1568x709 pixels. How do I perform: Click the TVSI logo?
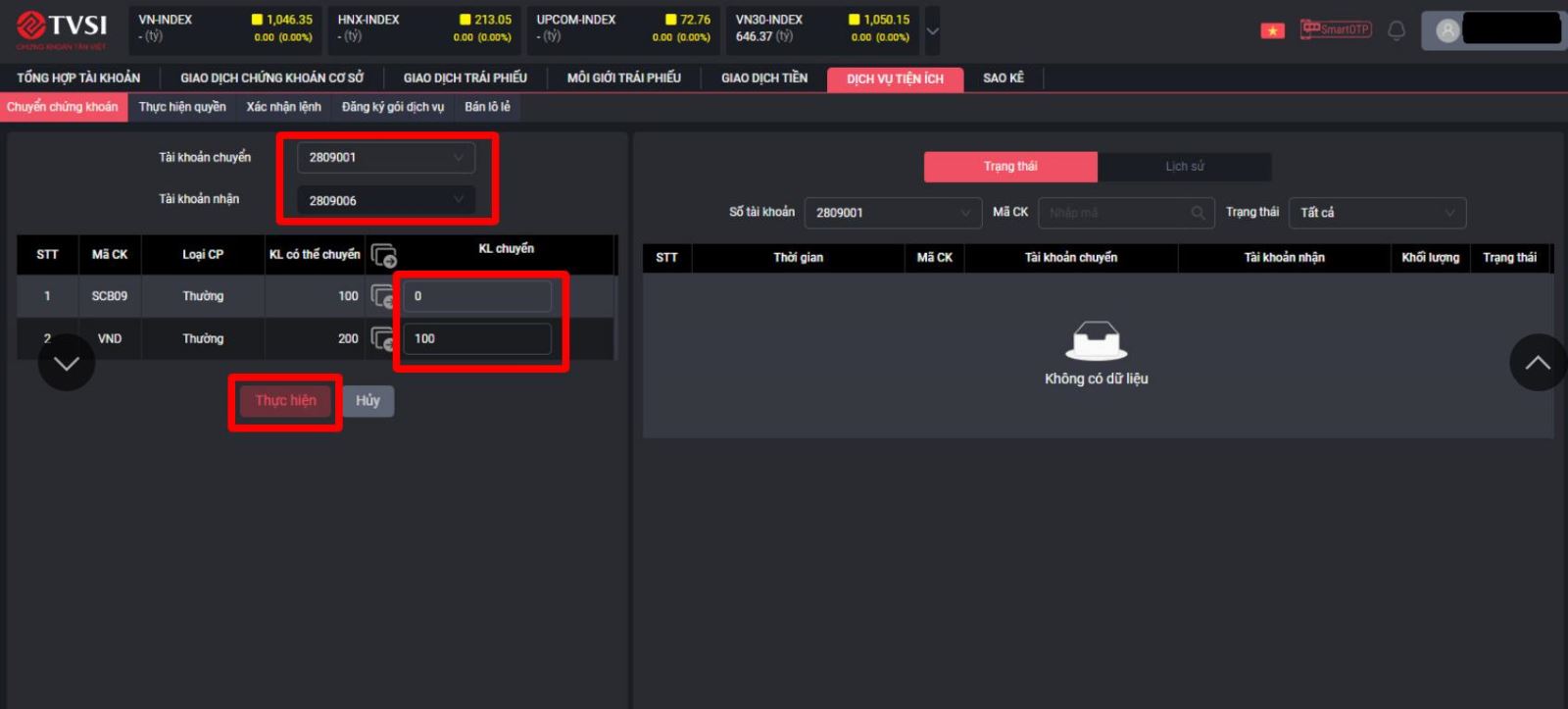pos(62,29)
